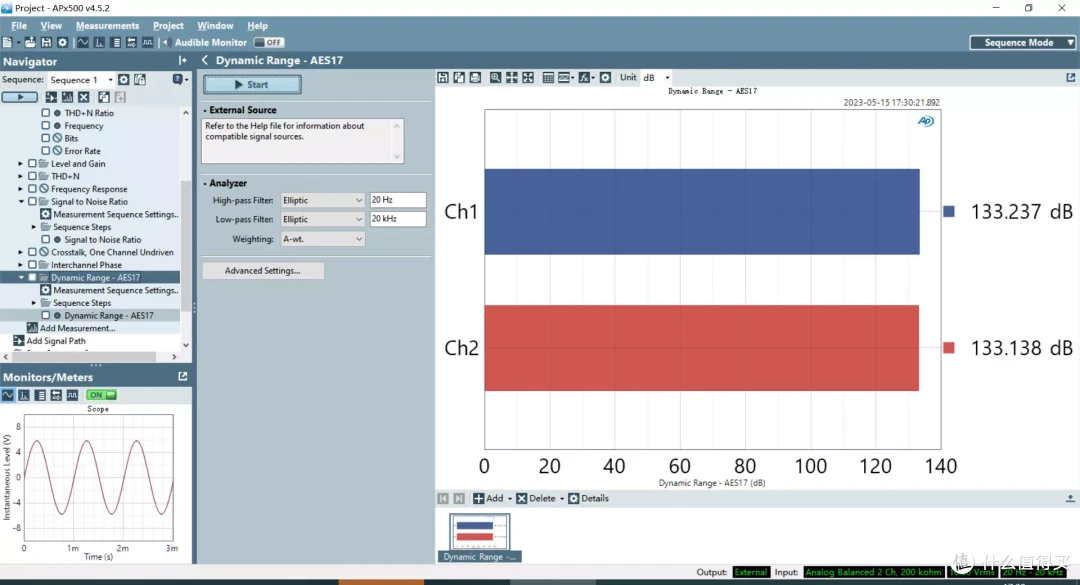Check the Frequency Response checkbox

[x=32, y=189]
